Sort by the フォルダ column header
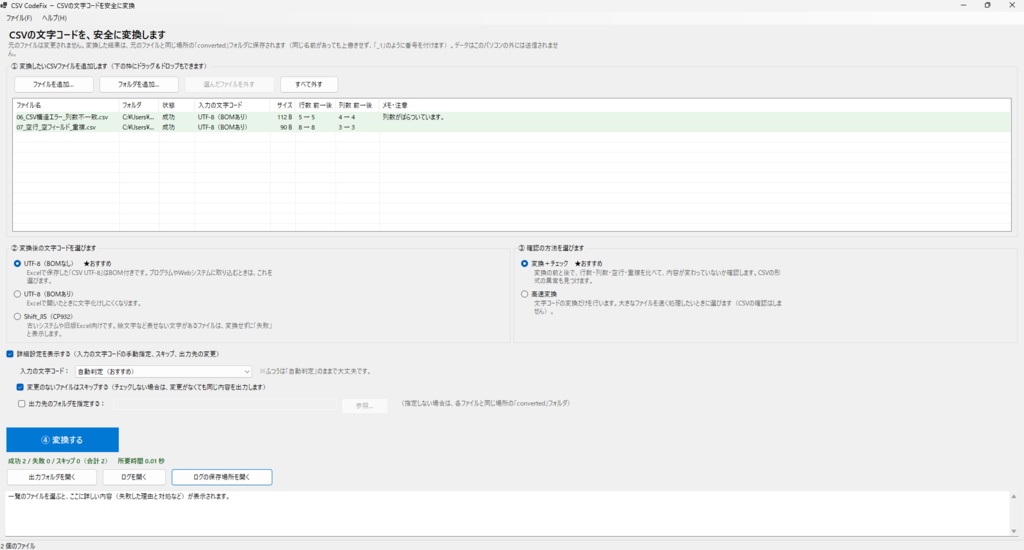The width and height of the screenshot is (1024, 550). click(139, 105)
